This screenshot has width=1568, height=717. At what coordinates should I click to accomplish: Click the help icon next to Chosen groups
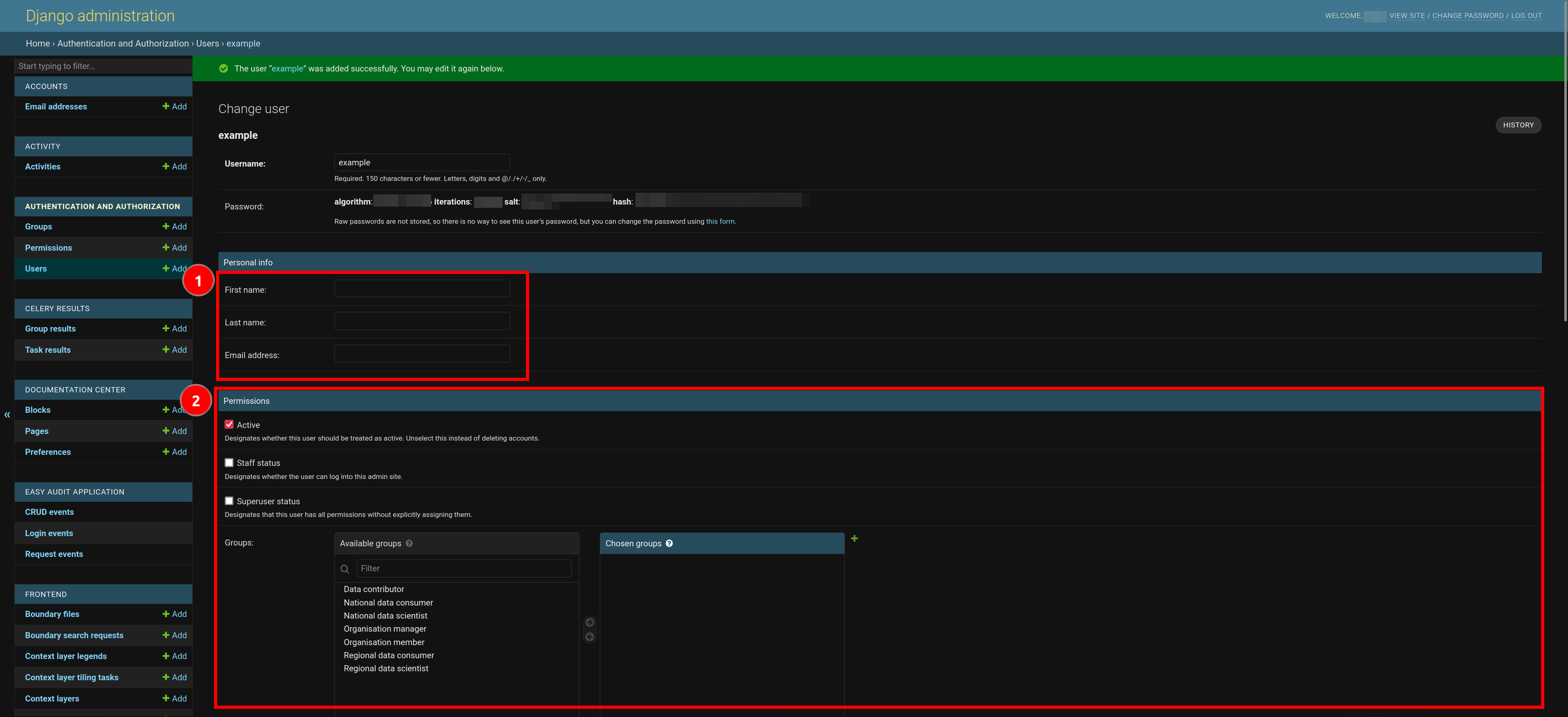point(669,543)
